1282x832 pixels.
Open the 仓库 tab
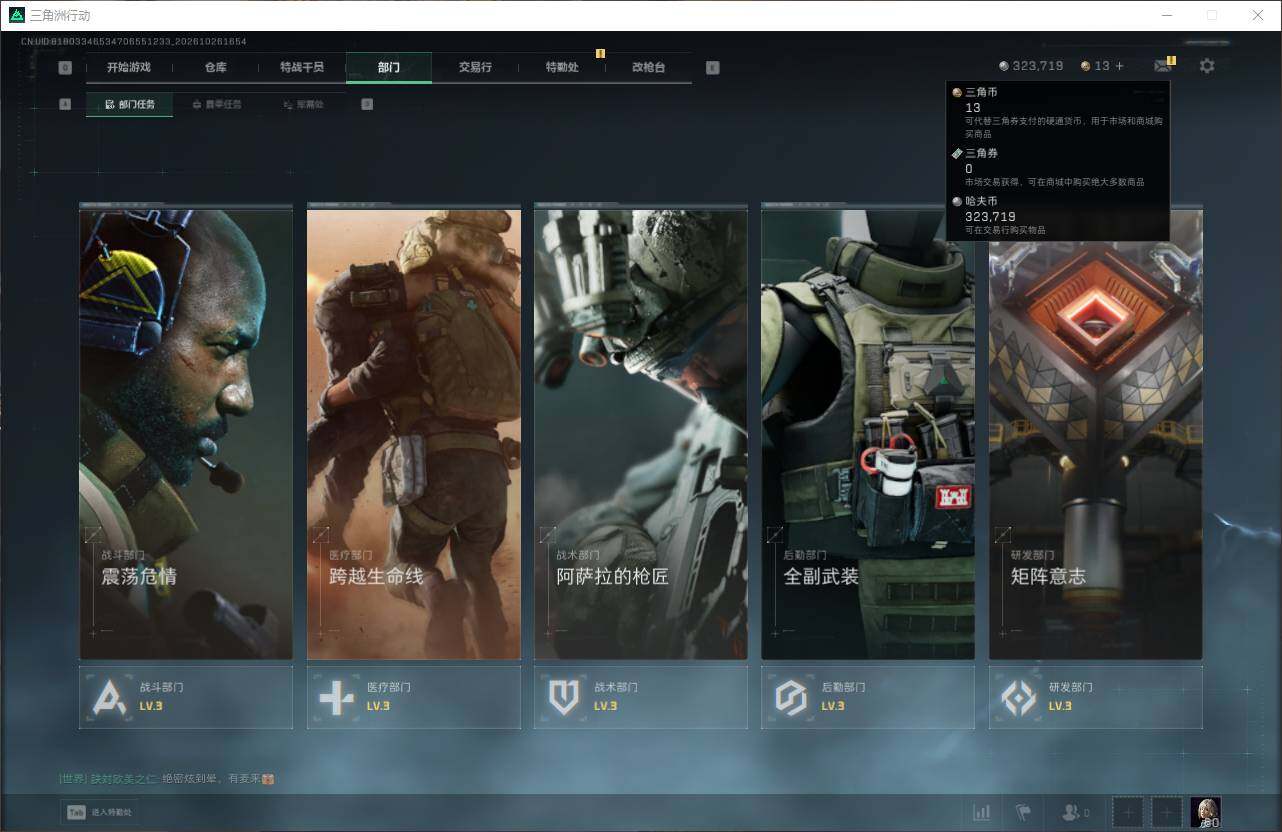click(215, 67)
